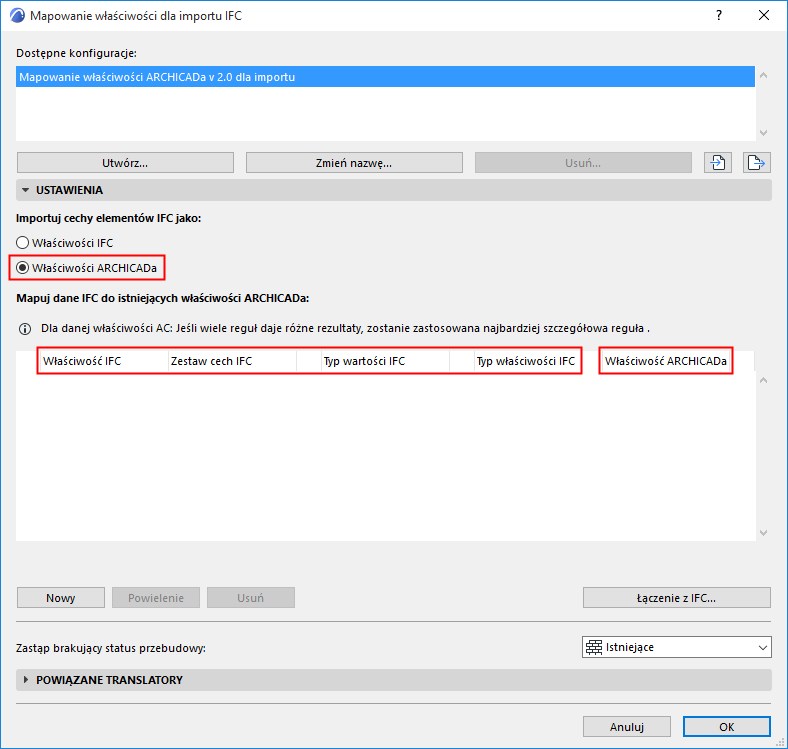This screenshot has width=788, height=749.
Task: Click the Typ właściwości IFC column header
Action: (x=528, y=361)
